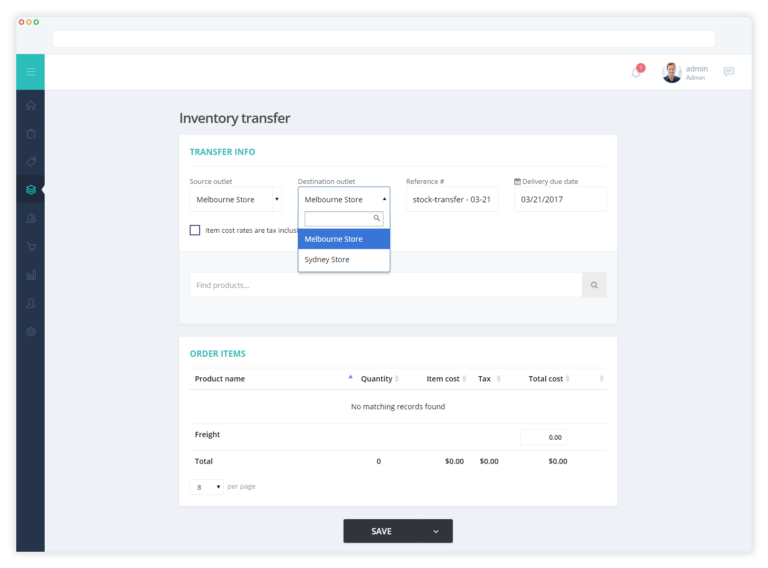The width and height of the screenshot is (768, 568).
Task: Edit the Reference # field
Action: pos(452,199)
